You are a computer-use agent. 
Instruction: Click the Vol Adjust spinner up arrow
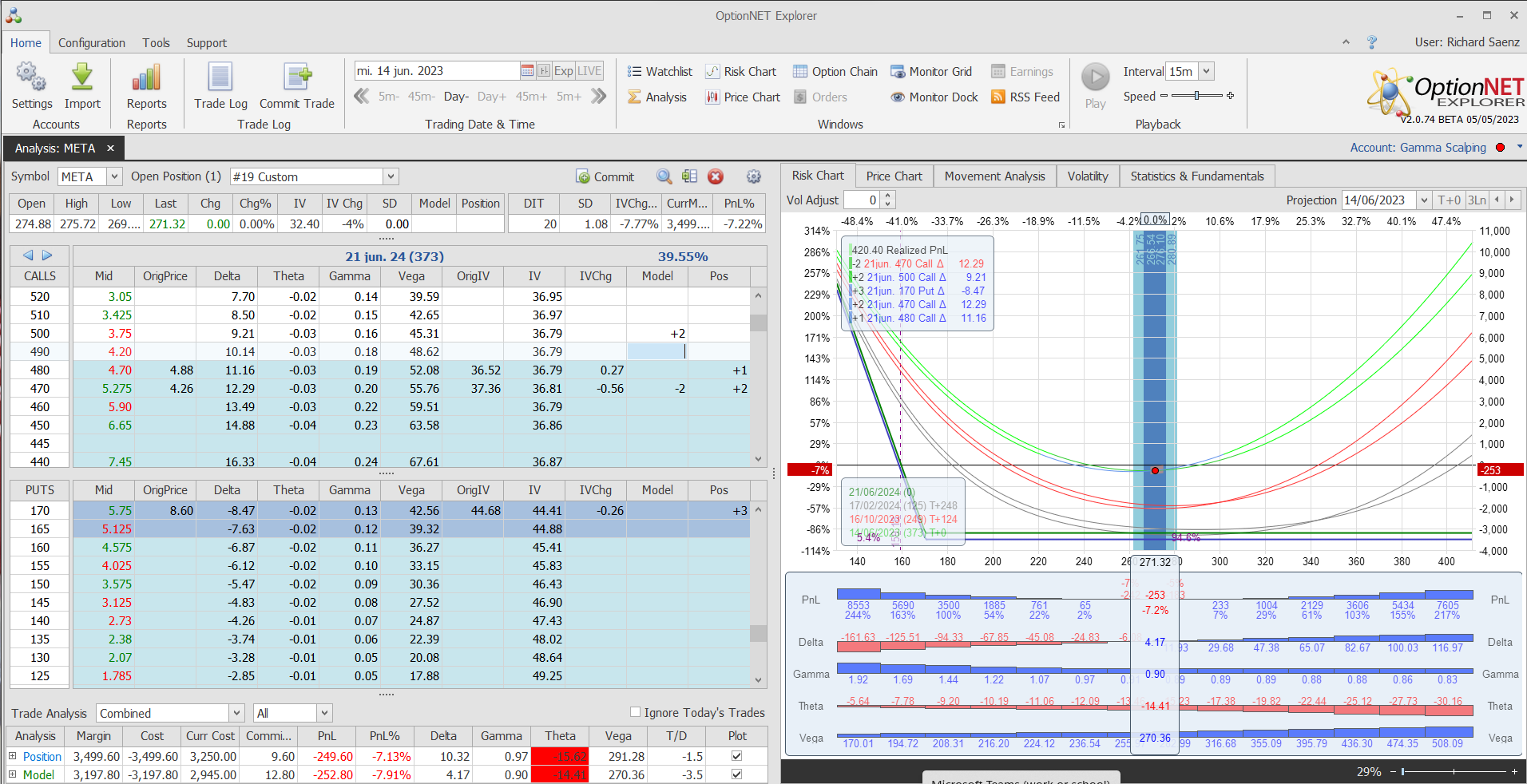point(888,196)
